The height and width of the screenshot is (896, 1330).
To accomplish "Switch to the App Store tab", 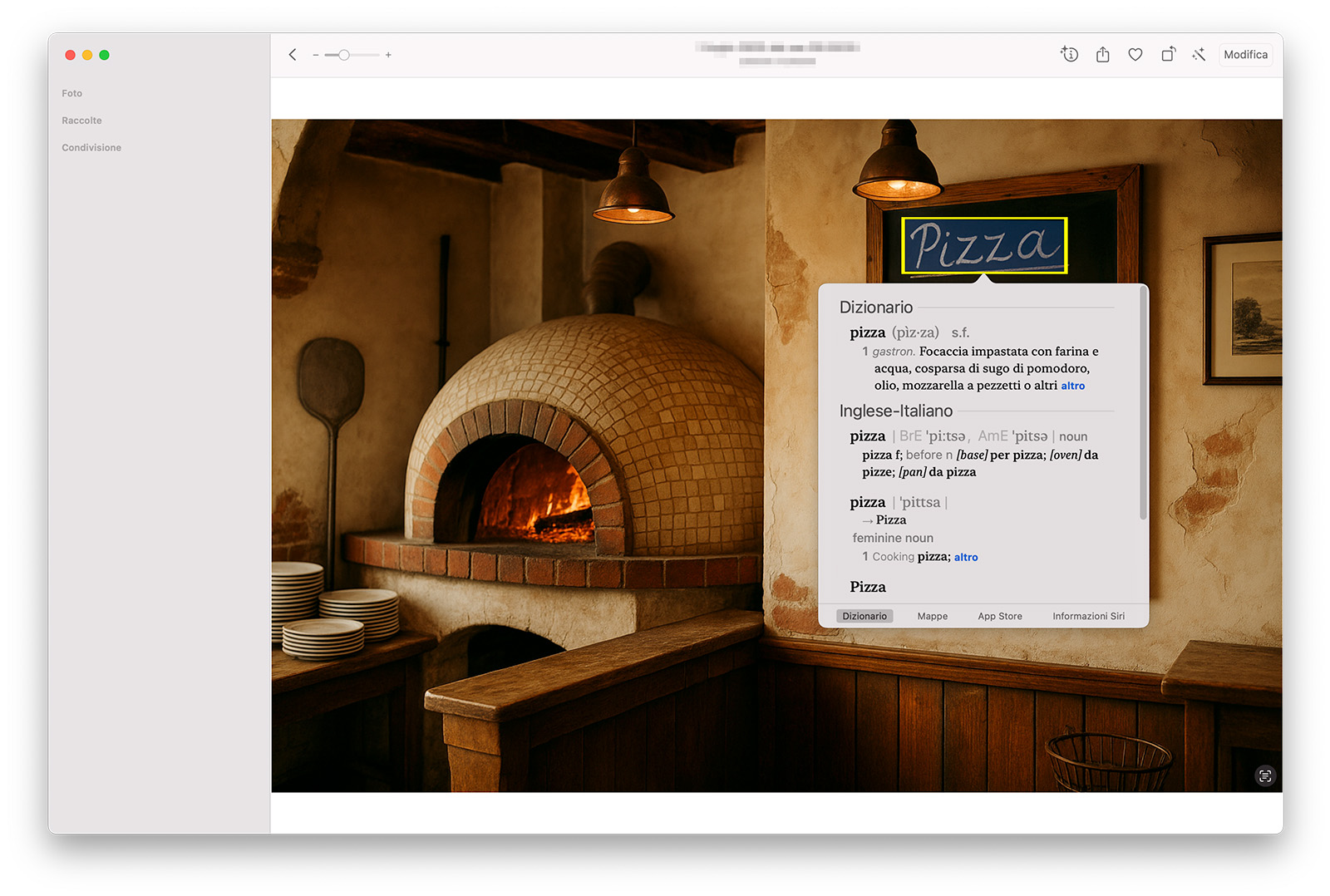I will click(999, 616).
